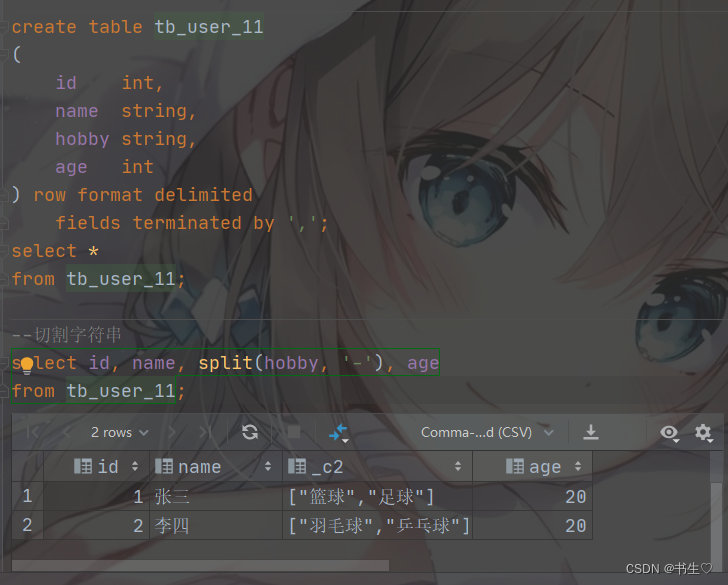Go to next page of results
The width and height of the screenshot is (728, 585).
(x=172, y=432)
